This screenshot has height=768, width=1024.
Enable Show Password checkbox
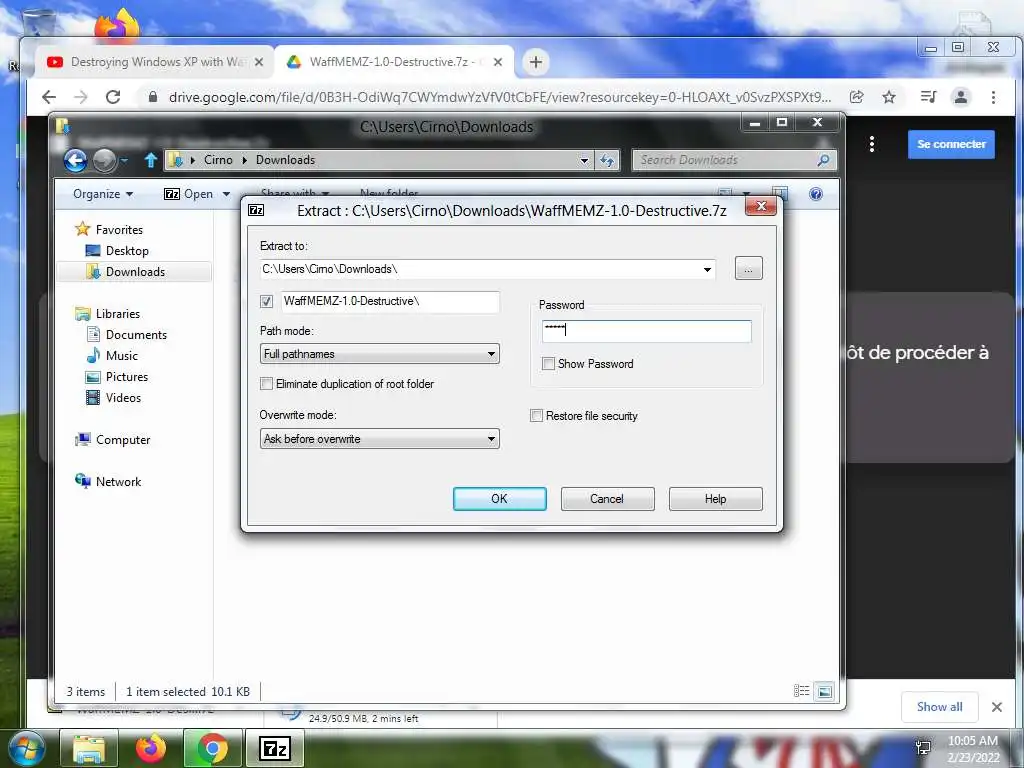(549, 364)
